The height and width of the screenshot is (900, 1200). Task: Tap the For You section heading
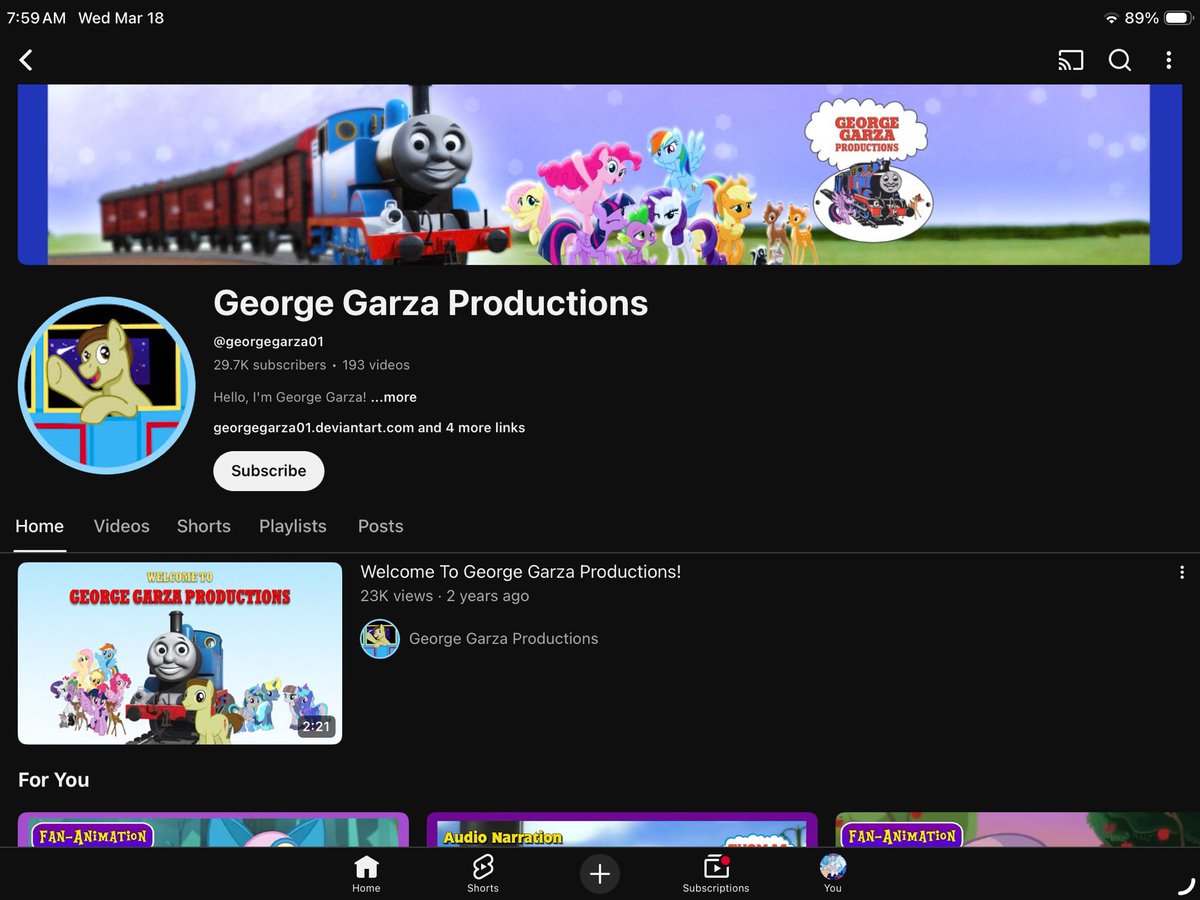pos(54,780)
